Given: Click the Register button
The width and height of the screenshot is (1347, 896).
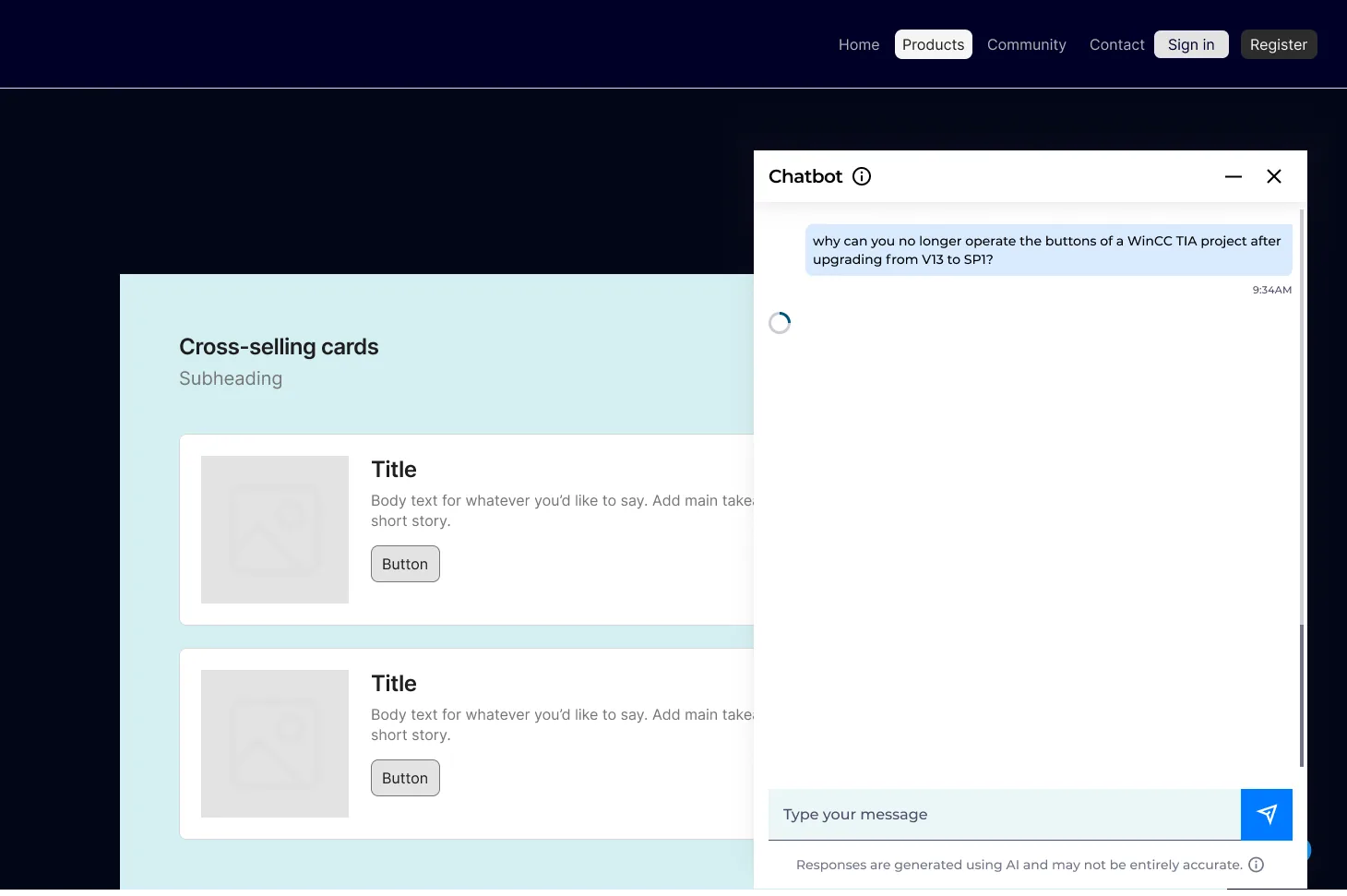Looking at the screenshot, I should click(x=1279, y=44).
